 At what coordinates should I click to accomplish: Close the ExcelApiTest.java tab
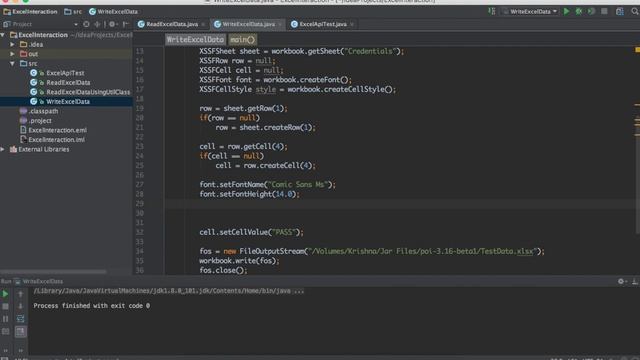(x=352, y=24)
